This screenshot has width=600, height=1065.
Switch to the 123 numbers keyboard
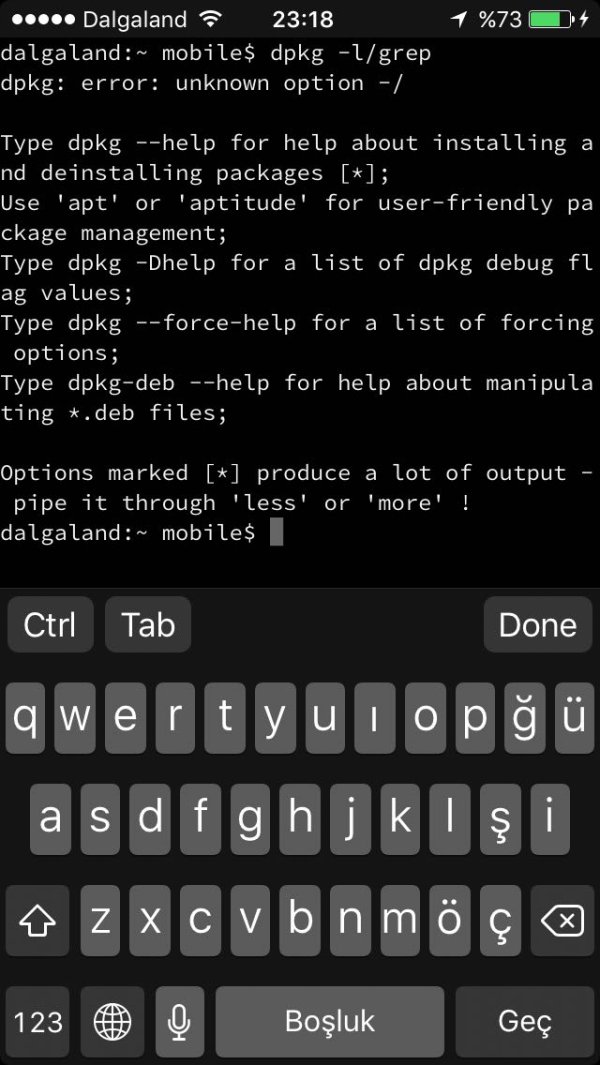[x=39, y=1021]
